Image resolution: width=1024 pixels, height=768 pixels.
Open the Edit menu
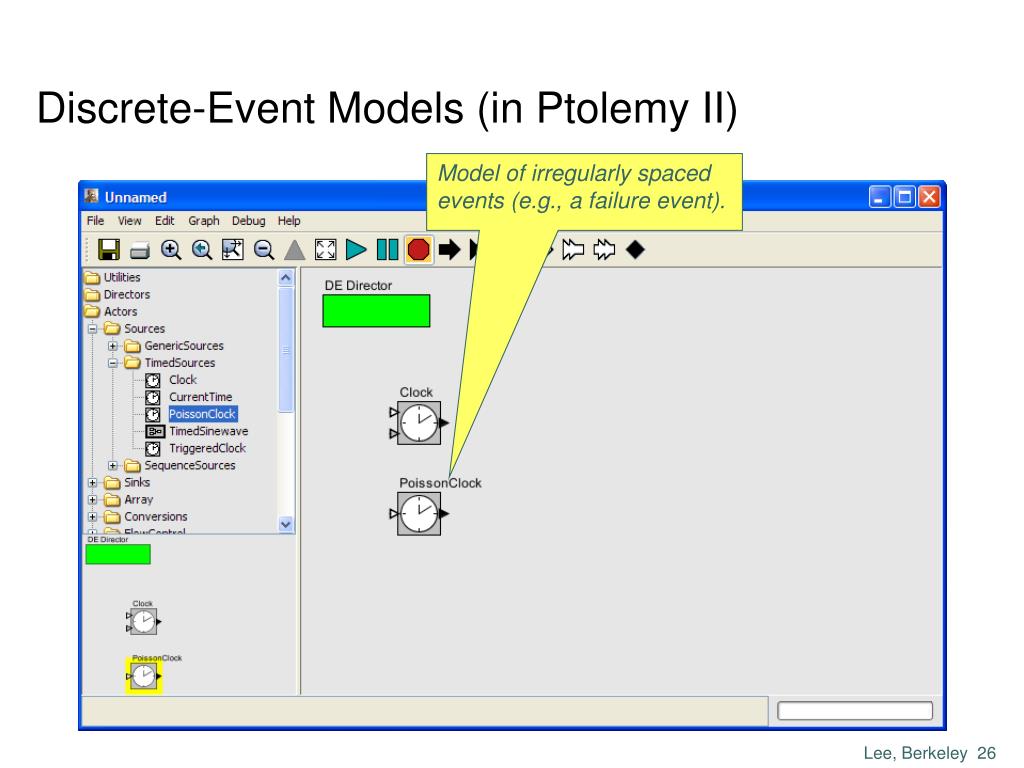click(165, 221)
